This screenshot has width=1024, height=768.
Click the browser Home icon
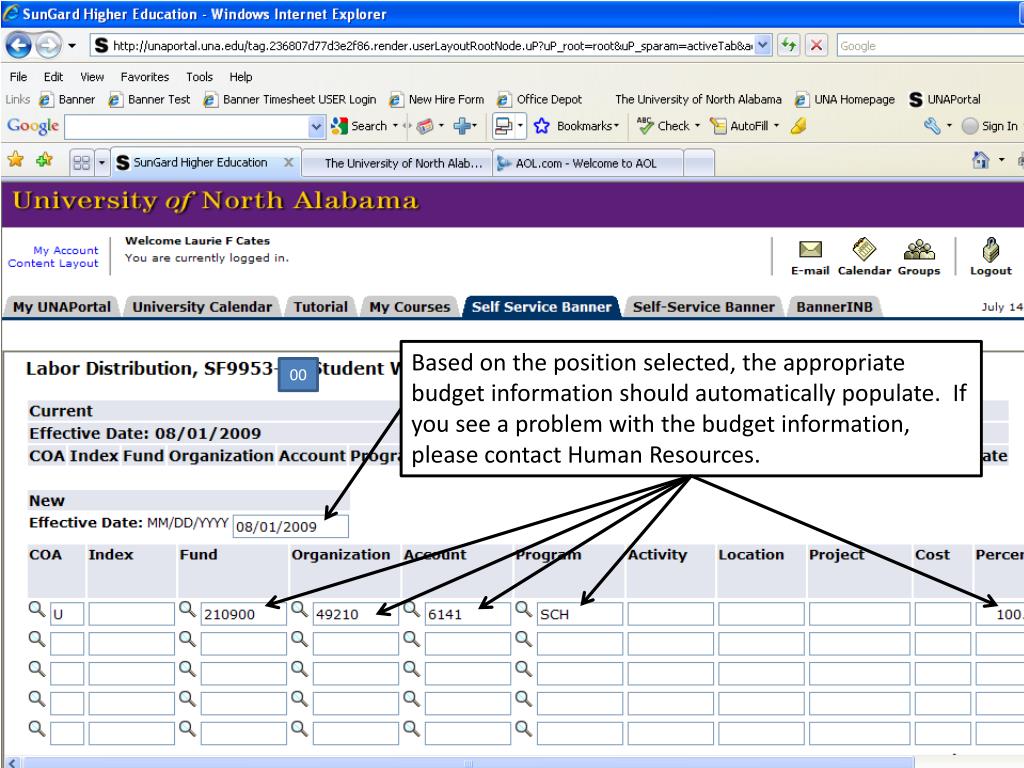[980, 160]
